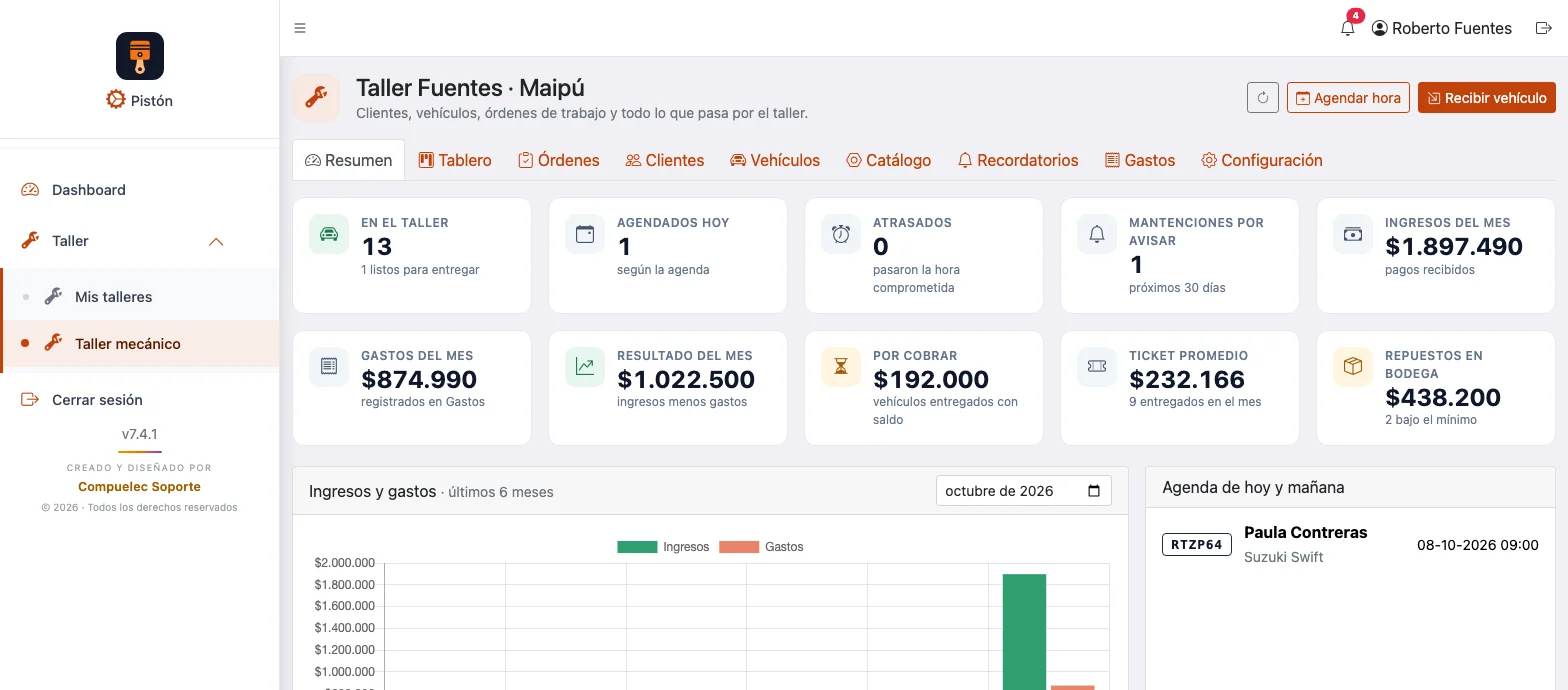
Task: Click the calendar icon in Agendados hoy card
Action: (585, 234)
